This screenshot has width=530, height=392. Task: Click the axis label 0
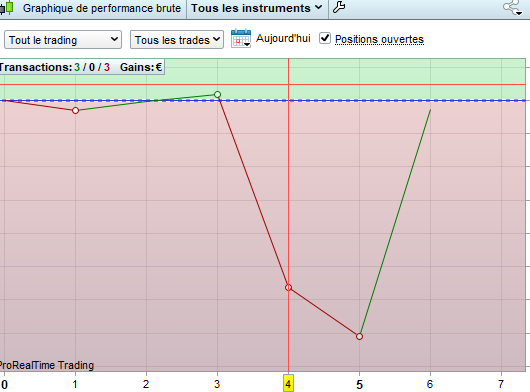click(x=4, y=384)
